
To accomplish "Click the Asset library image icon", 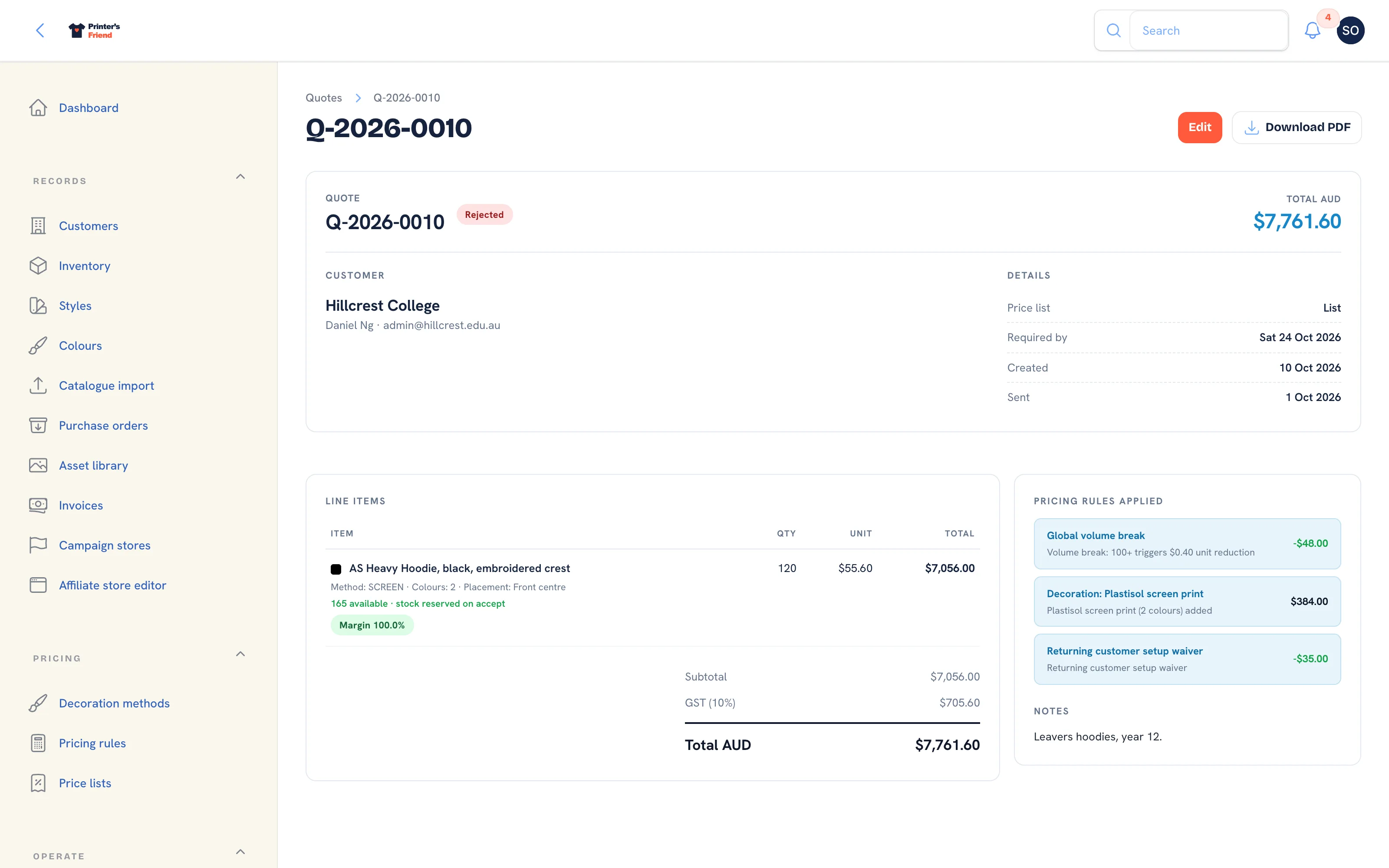I will pyautogui.click(x=38, y=465).
